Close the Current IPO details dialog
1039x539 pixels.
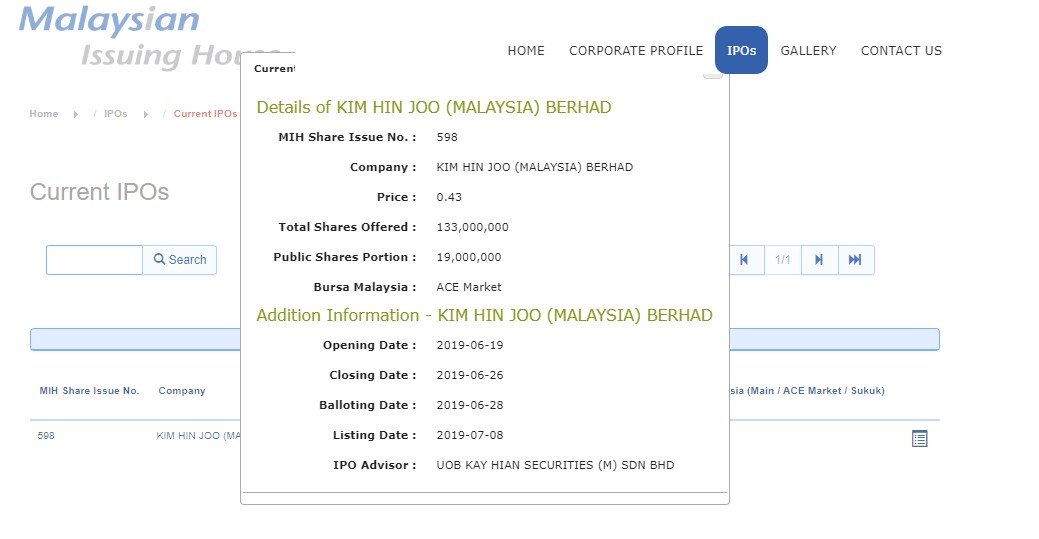[712, 74]
